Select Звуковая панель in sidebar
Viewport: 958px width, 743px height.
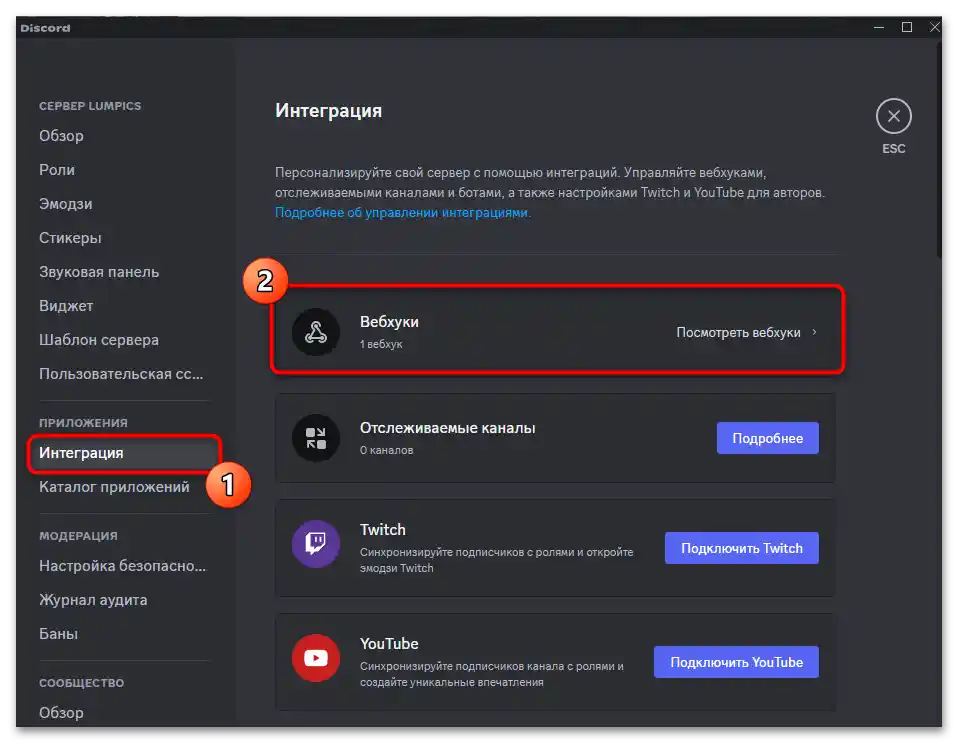[x=99, y=272]
